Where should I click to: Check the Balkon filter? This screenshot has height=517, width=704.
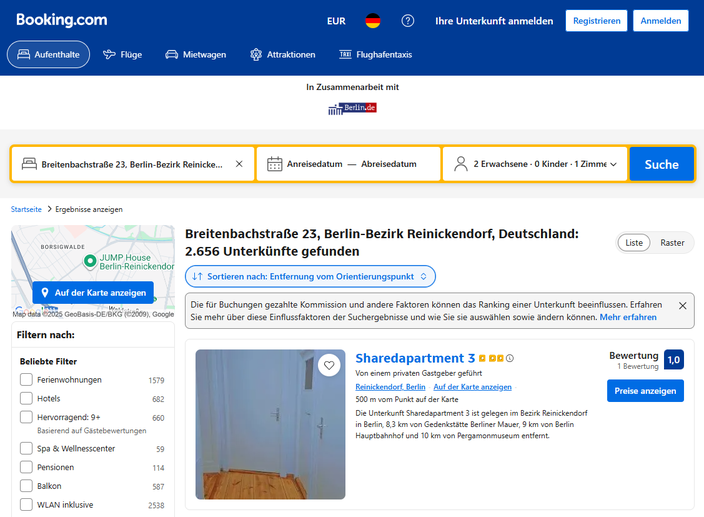(26, 486)
